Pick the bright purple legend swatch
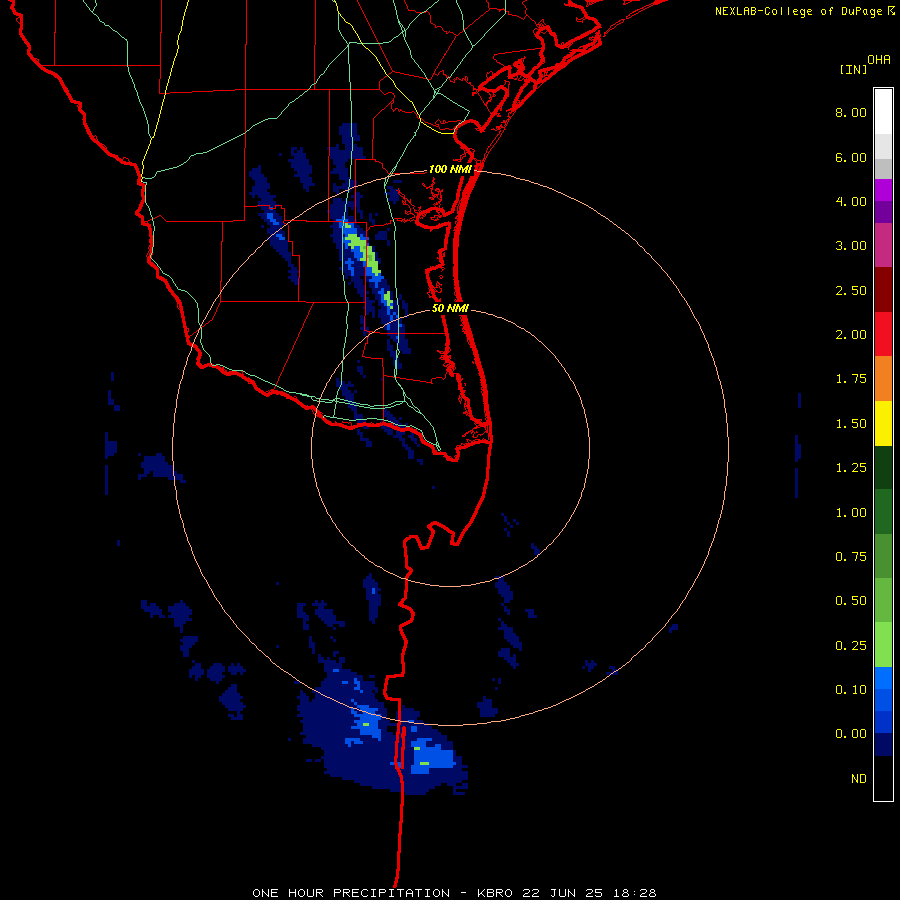 pos(883,190)
